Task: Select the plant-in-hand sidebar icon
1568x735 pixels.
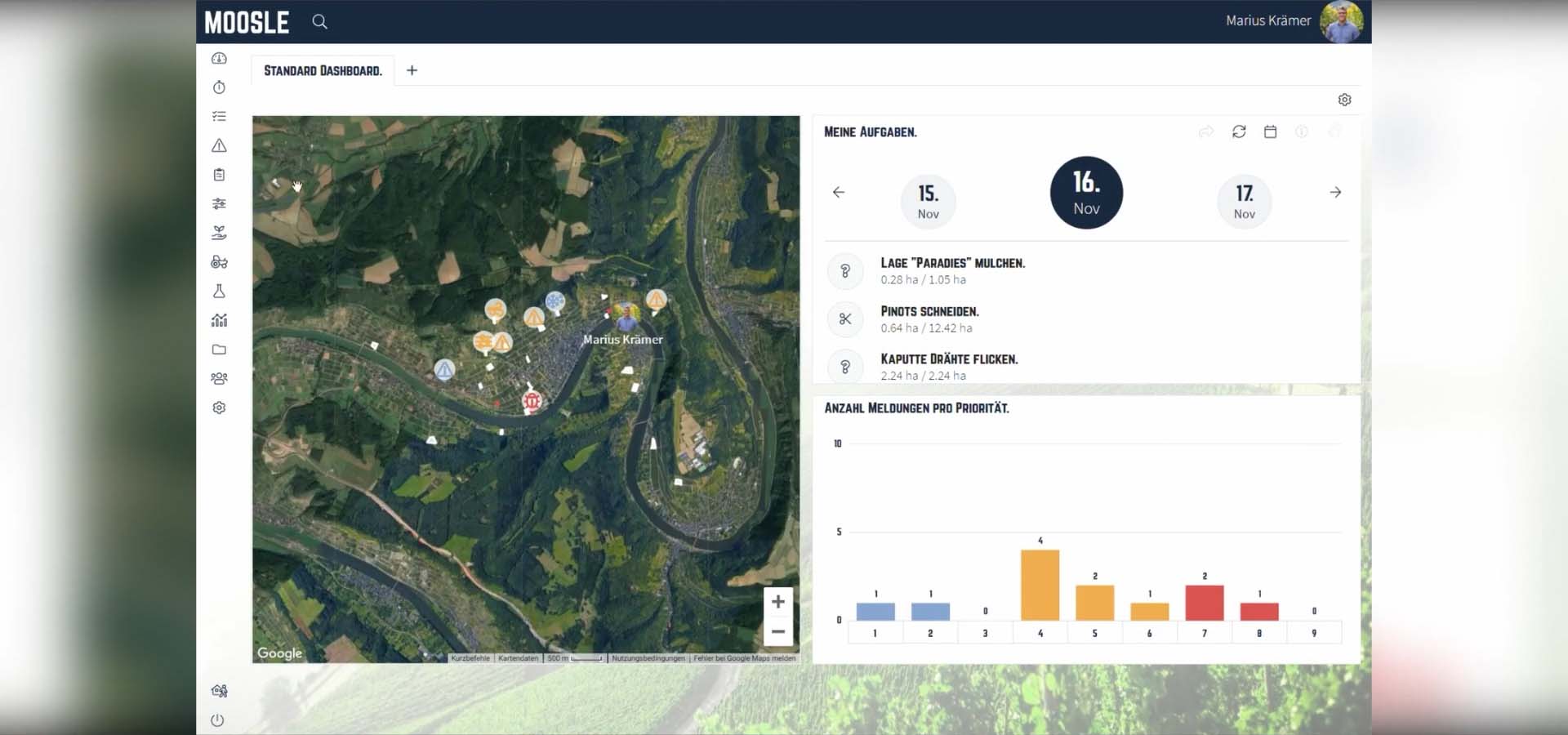Action: [x=219, y=234]
